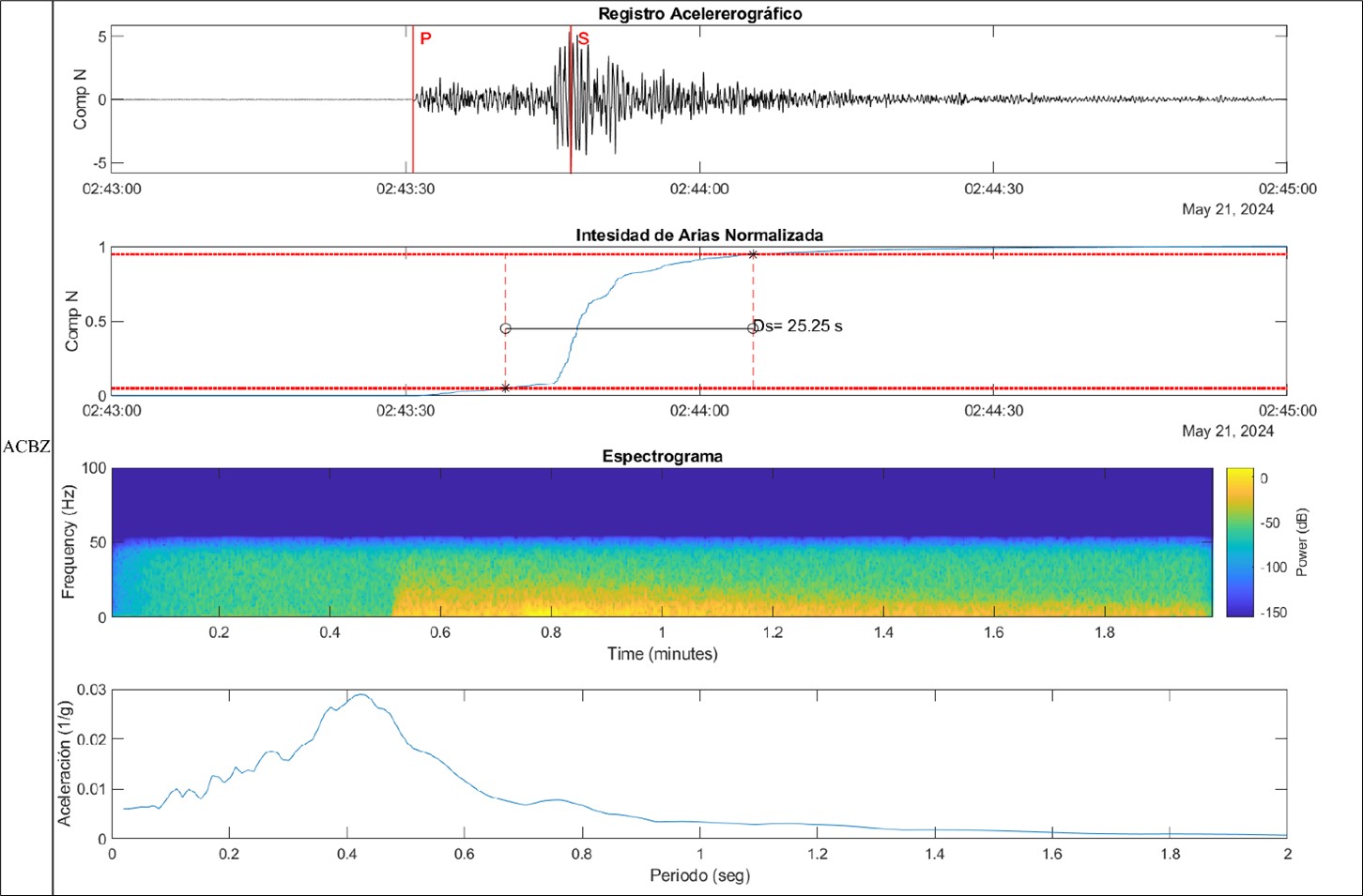This screenshot has height=896, width=1363.
Task: Click the 'Ds= 25.25 s' duration label
Action: [799, 327]
